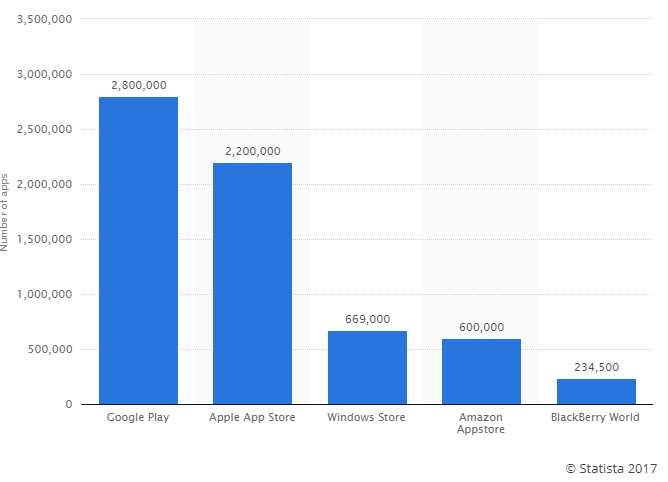Select the Apple App Store bar
The image size is (668, 482).
[x=252, y=283]
